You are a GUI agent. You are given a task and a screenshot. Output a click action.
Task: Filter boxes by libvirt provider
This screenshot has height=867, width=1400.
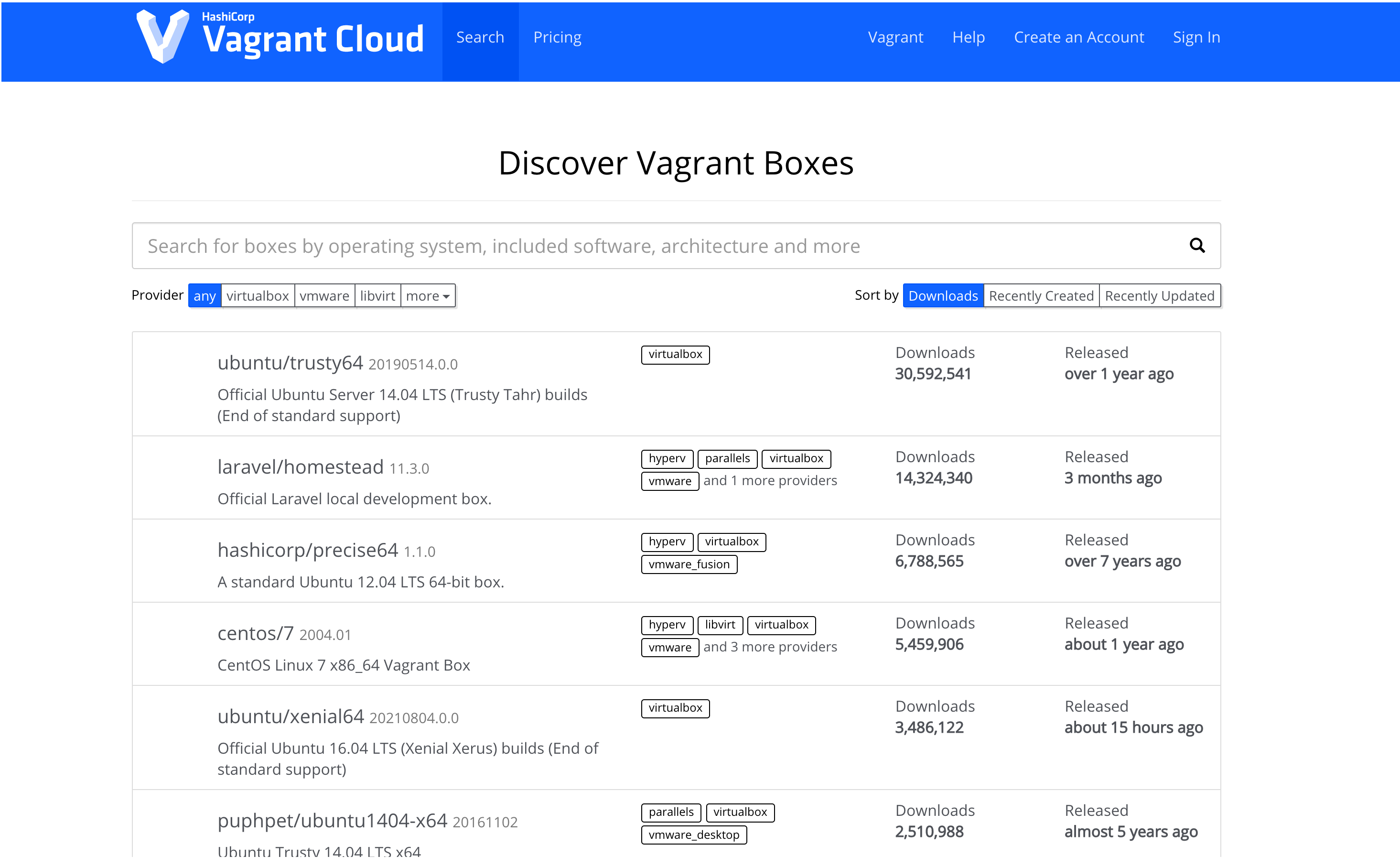point(377,296)
